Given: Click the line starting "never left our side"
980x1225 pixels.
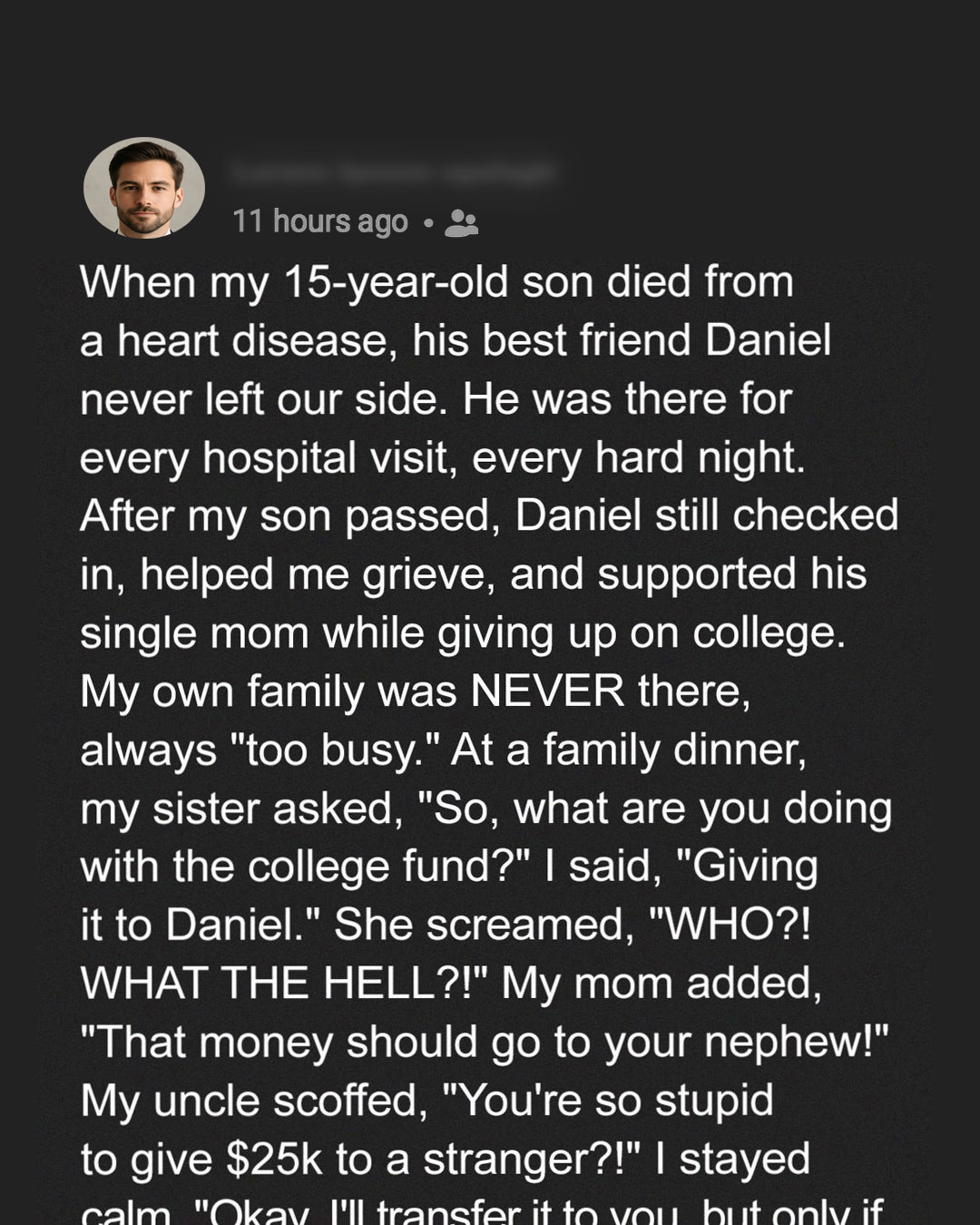Looking at the screenshot, I should (436, 399).
